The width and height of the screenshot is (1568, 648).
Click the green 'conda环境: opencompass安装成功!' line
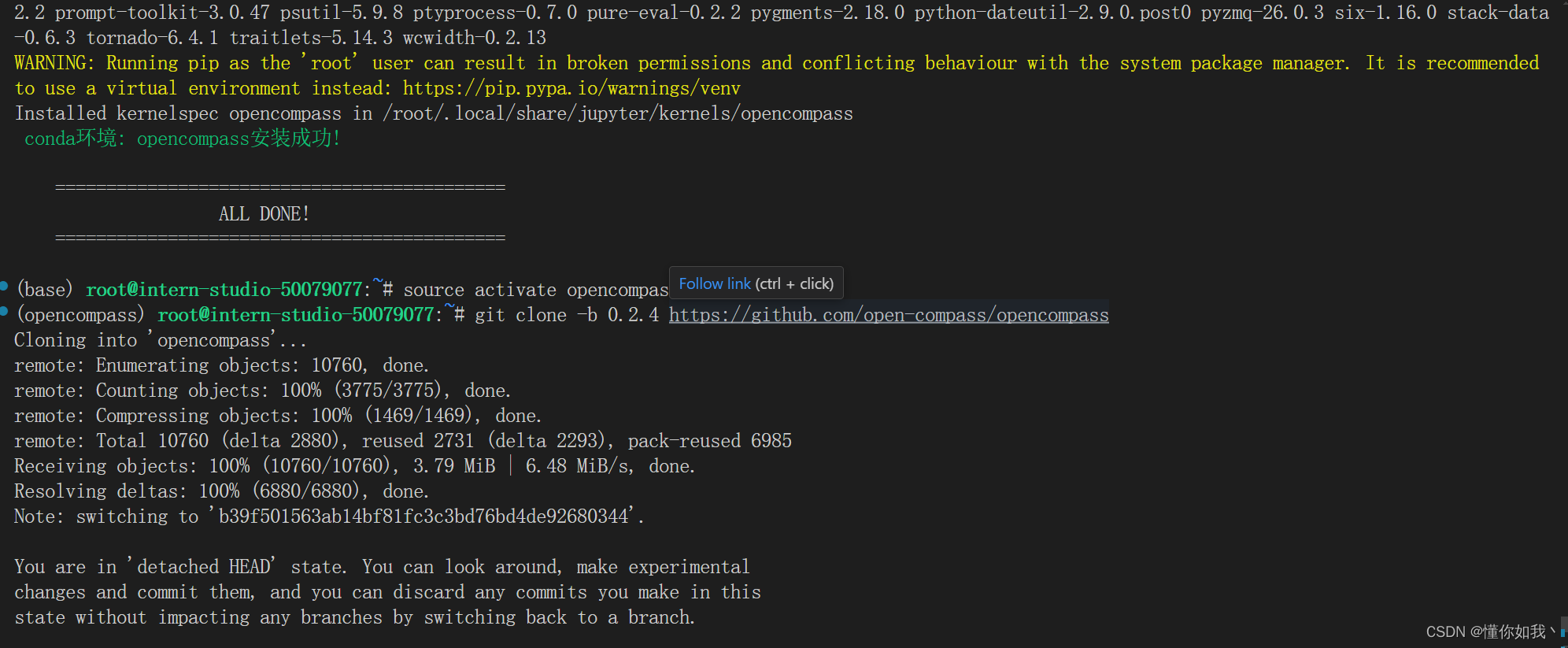pyautogui.click(x=183, y=139)
